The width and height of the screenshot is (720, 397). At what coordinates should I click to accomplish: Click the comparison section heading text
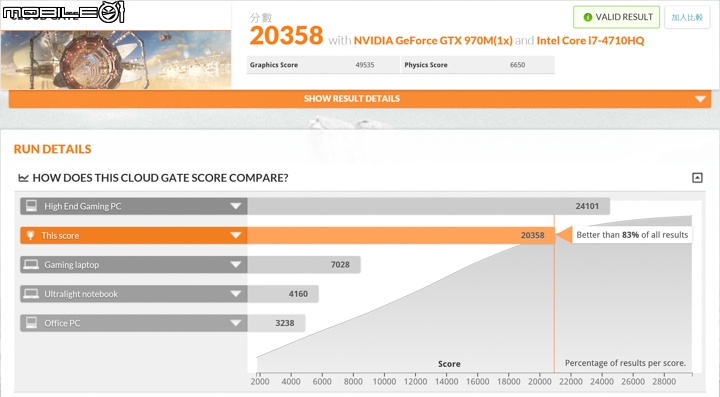click(x=160, y=178)
